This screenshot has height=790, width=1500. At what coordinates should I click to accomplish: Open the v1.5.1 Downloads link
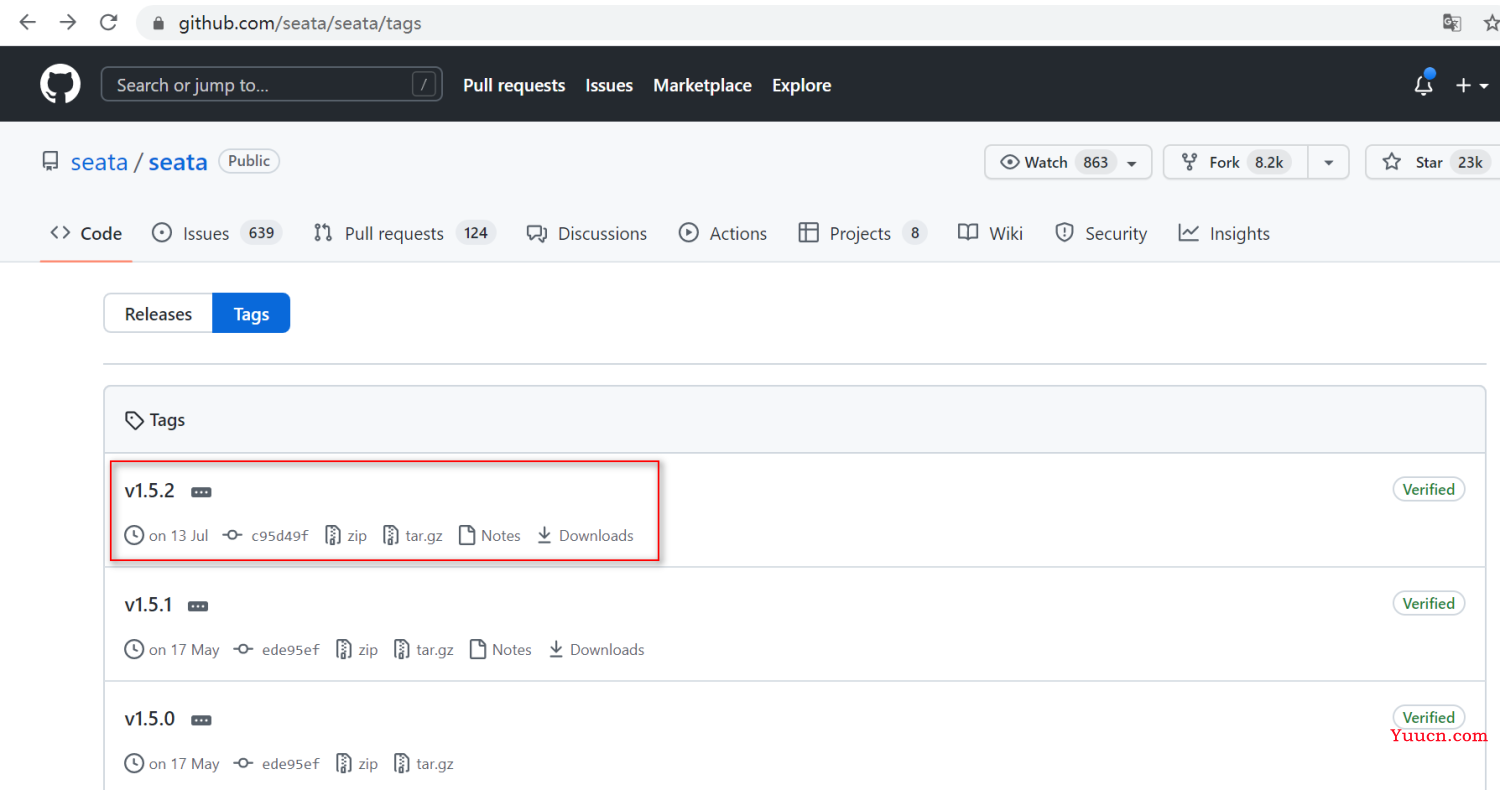tap(596, 650)
